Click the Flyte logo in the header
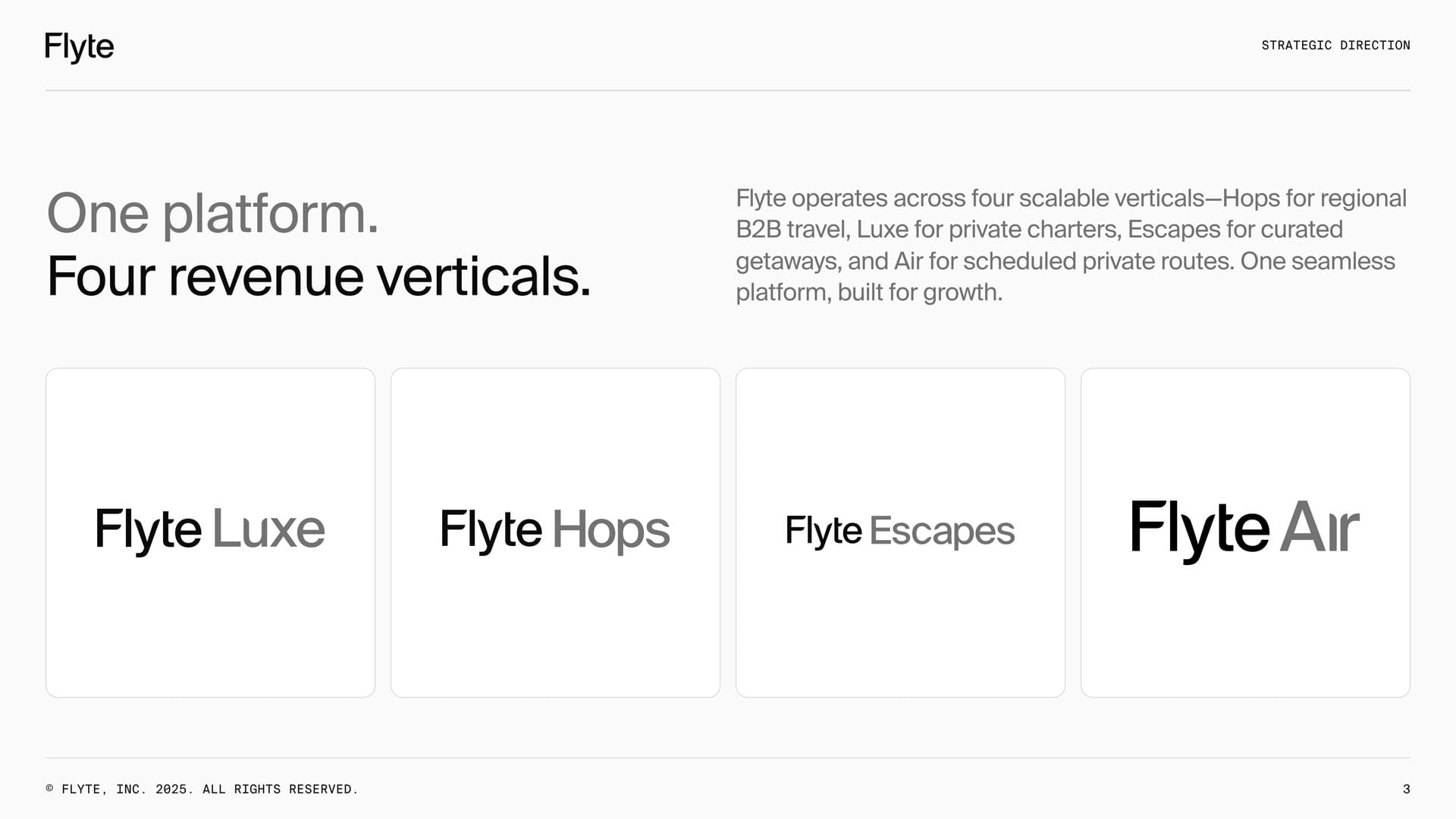 coord(79,47)
